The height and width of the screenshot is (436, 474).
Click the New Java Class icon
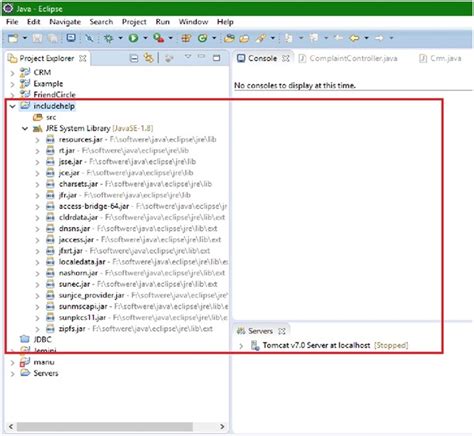point(203,38)
